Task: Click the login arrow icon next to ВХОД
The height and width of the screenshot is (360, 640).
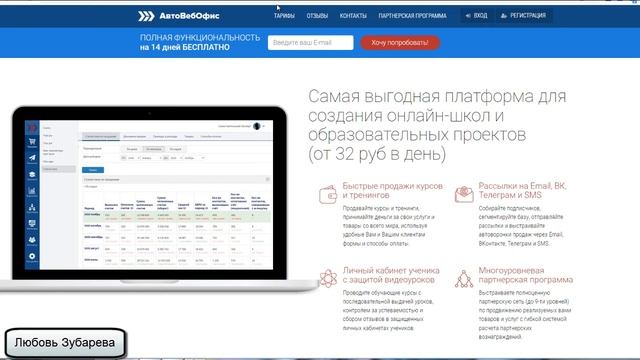Action: [468, 16]
